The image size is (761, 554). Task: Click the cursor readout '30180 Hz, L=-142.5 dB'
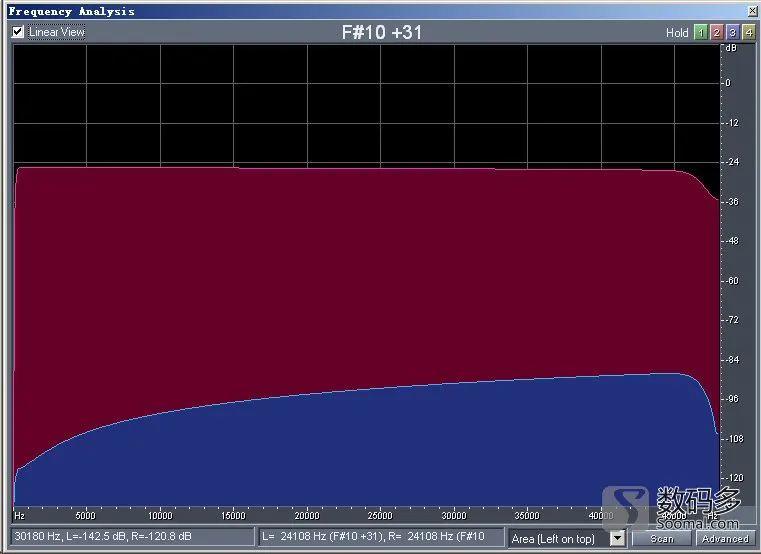[132, 537]
